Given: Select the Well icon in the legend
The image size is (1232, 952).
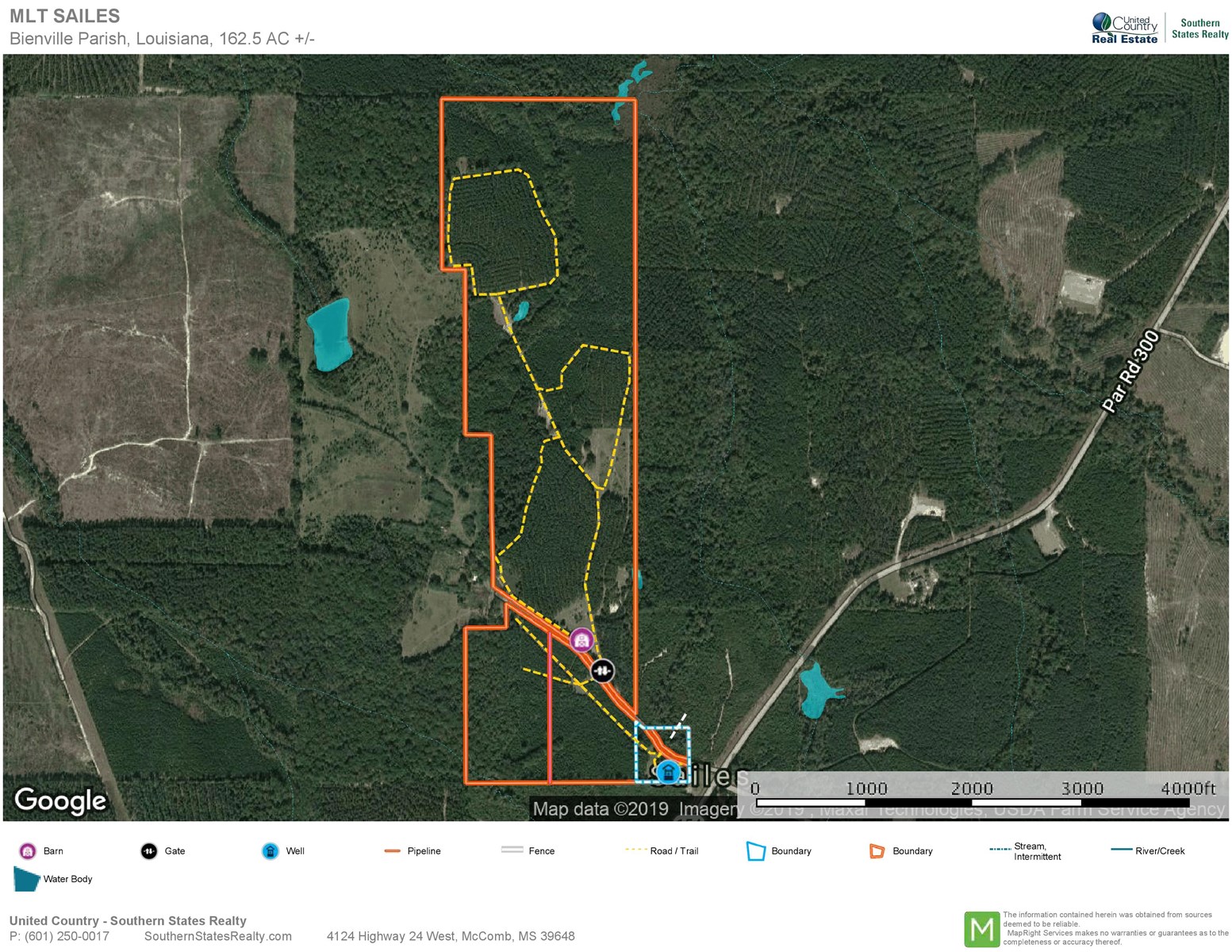Looking at the screenshot, I should [x=271, y=851].
